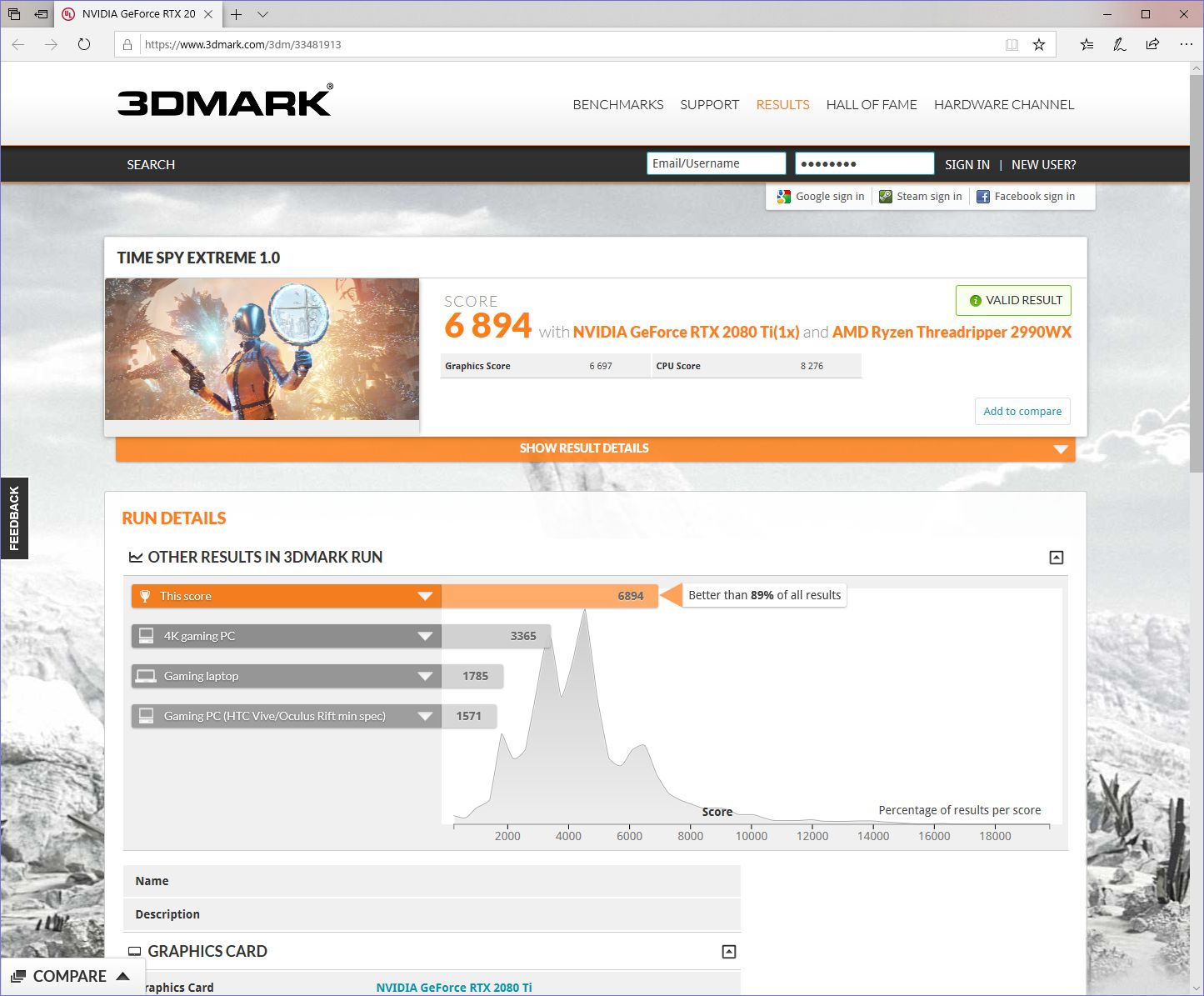
Task: Open the Support page
Action: pyautogui.click(x=710, y=104)
